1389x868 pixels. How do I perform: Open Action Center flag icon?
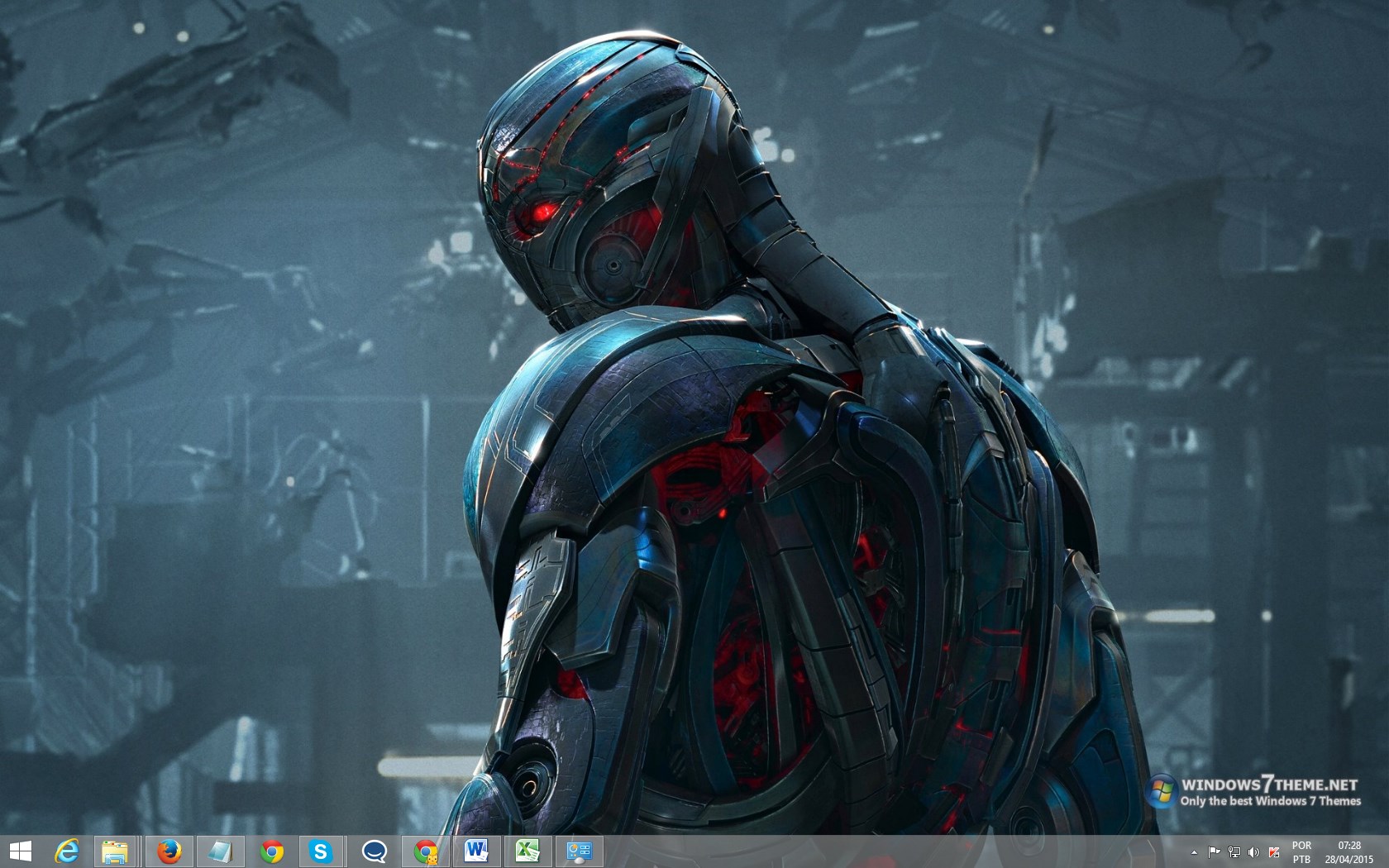click(1214, 852)
